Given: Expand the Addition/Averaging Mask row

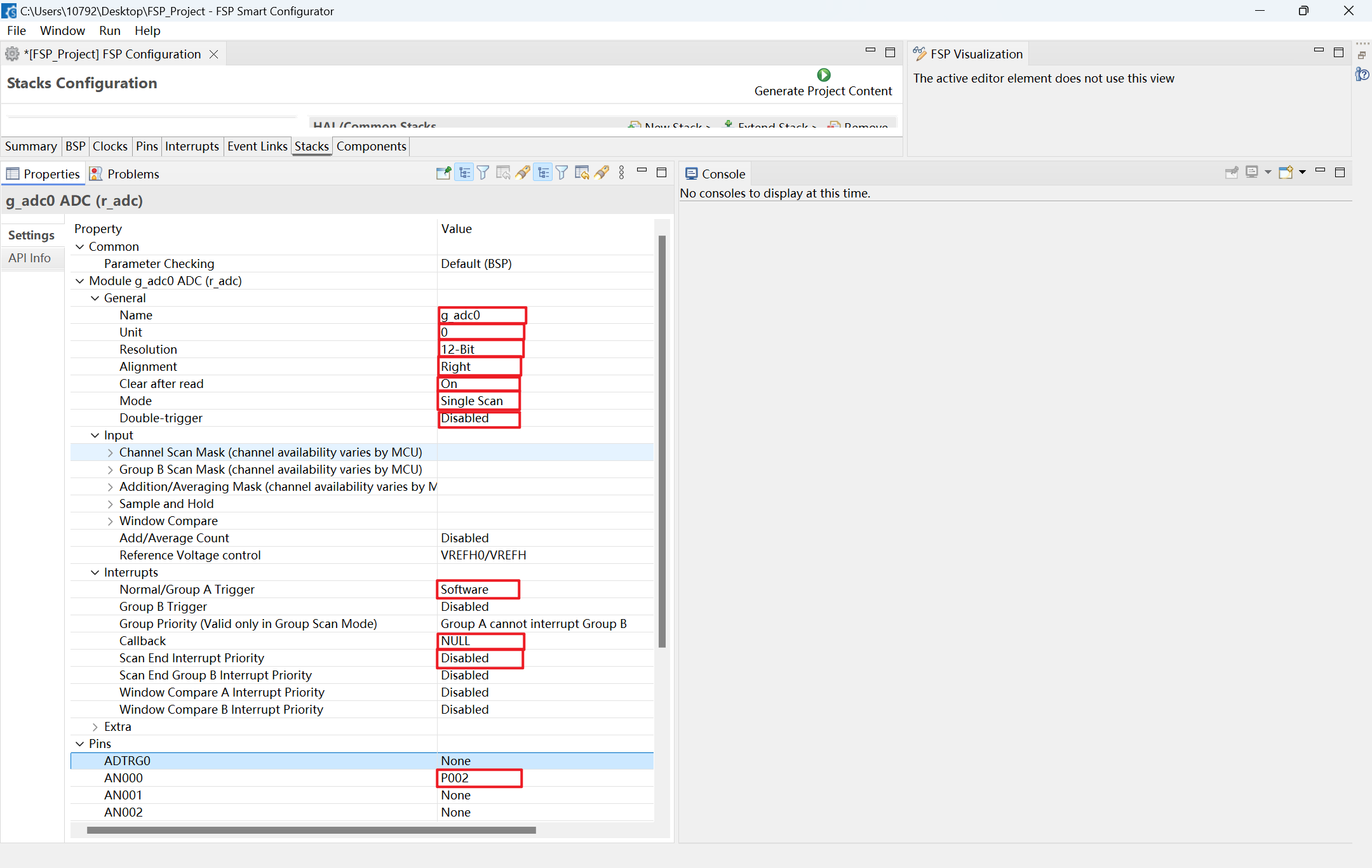Looking at the screenshot, I should [x=111, y=486].
